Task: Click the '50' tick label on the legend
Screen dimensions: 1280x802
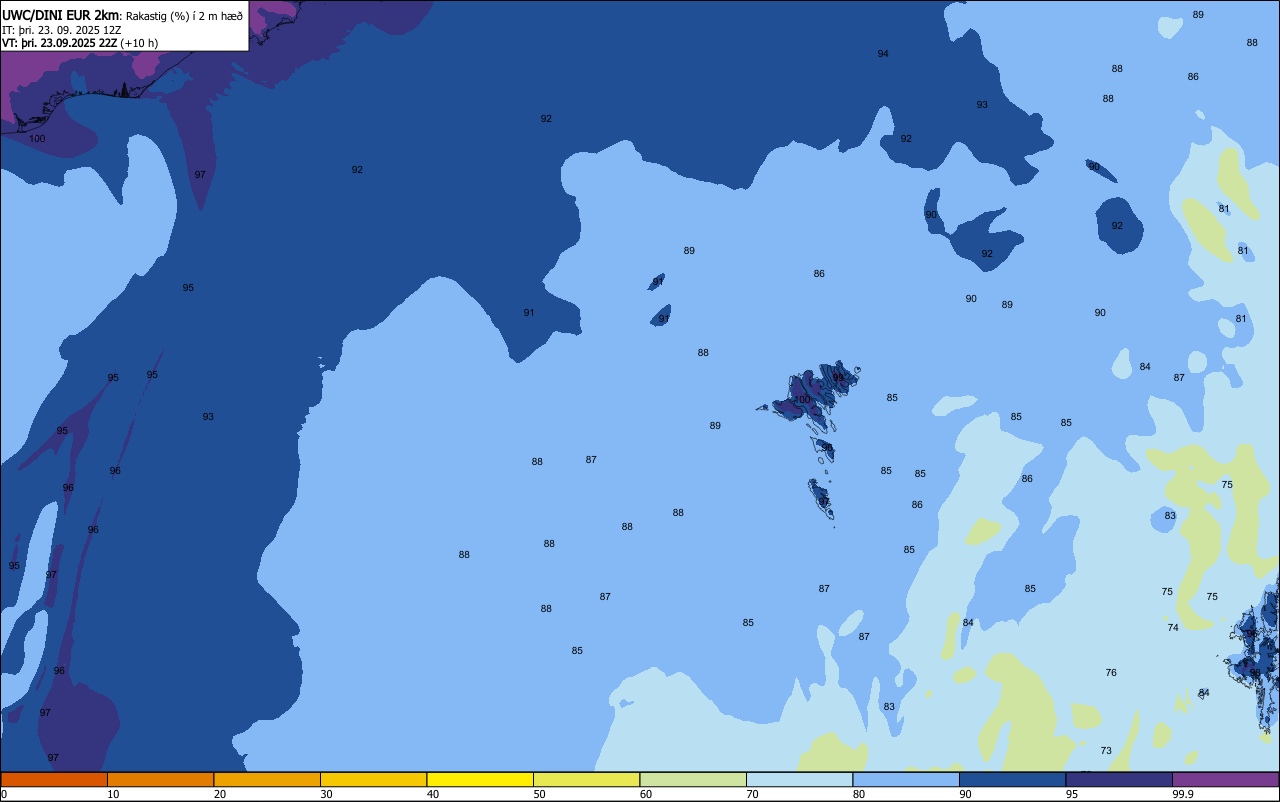Action: click(x=540, y=794)
